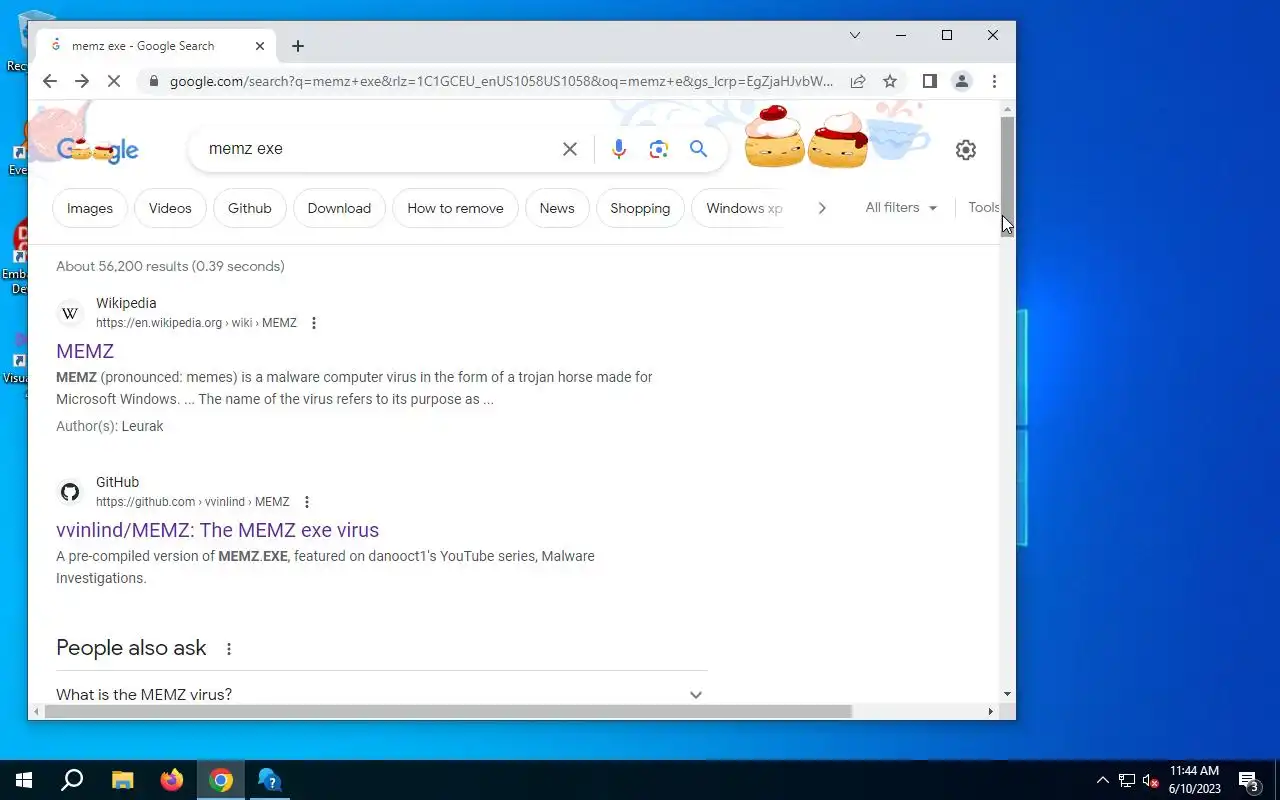This screenshot has height=800, width=1280.
Task: Switch to News results
Action: [x=557, y=208]
